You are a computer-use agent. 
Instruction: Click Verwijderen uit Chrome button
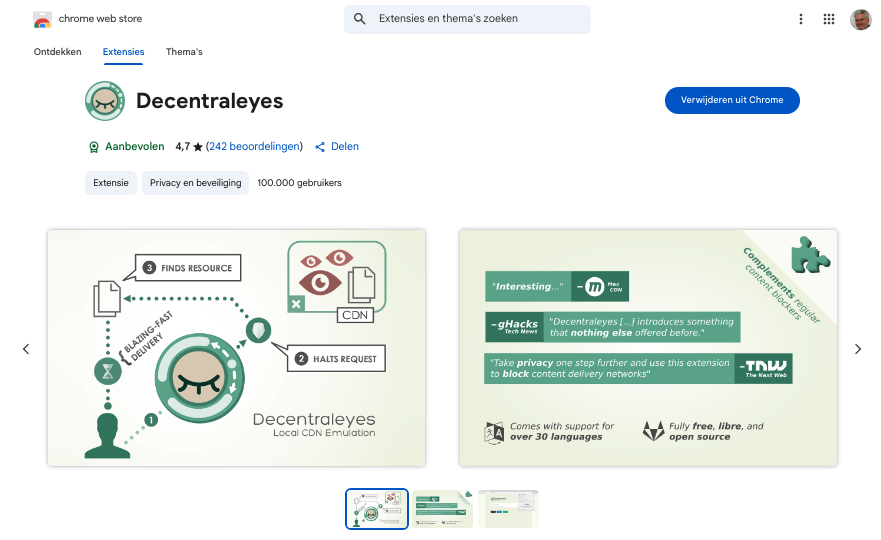[732, 100]
